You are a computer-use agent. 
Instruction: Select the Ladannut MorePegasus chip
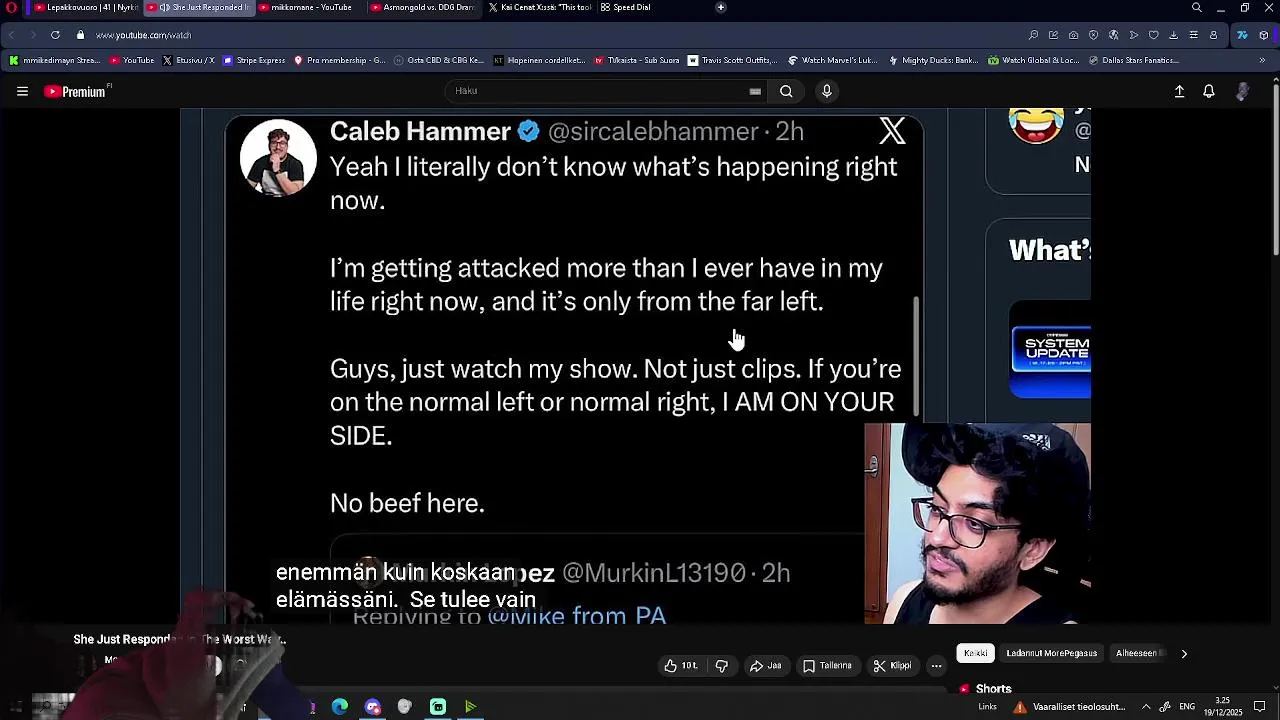pos(1051,653)
